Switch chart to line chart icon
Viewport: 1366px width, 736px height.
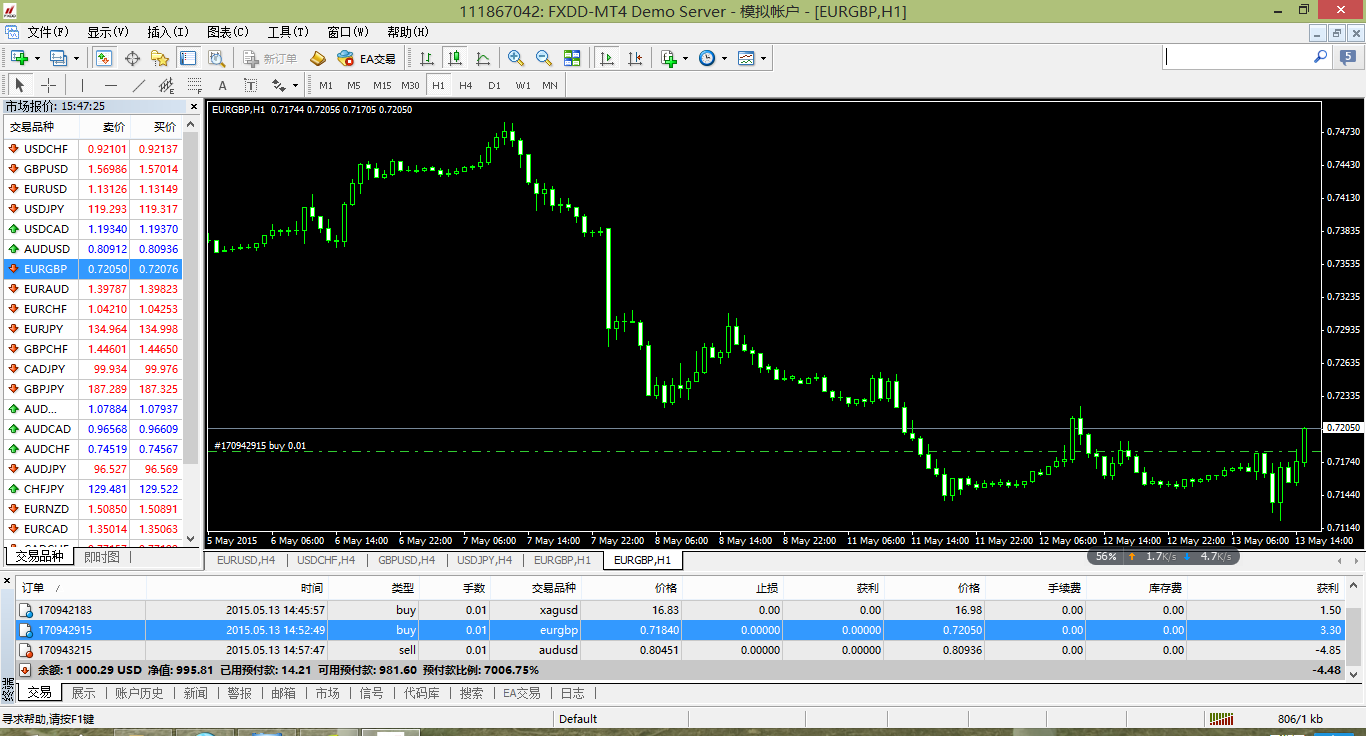click(483, 58)
